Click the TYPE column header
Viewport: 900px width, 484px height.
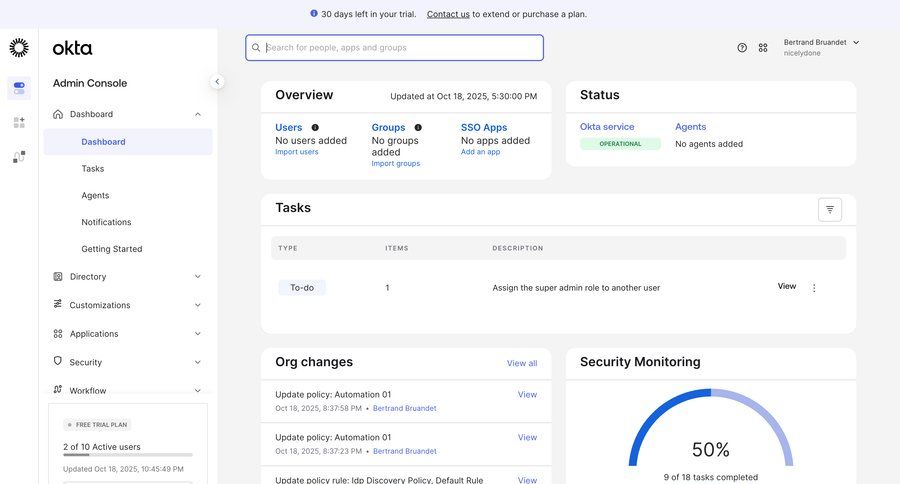[288, 248]
